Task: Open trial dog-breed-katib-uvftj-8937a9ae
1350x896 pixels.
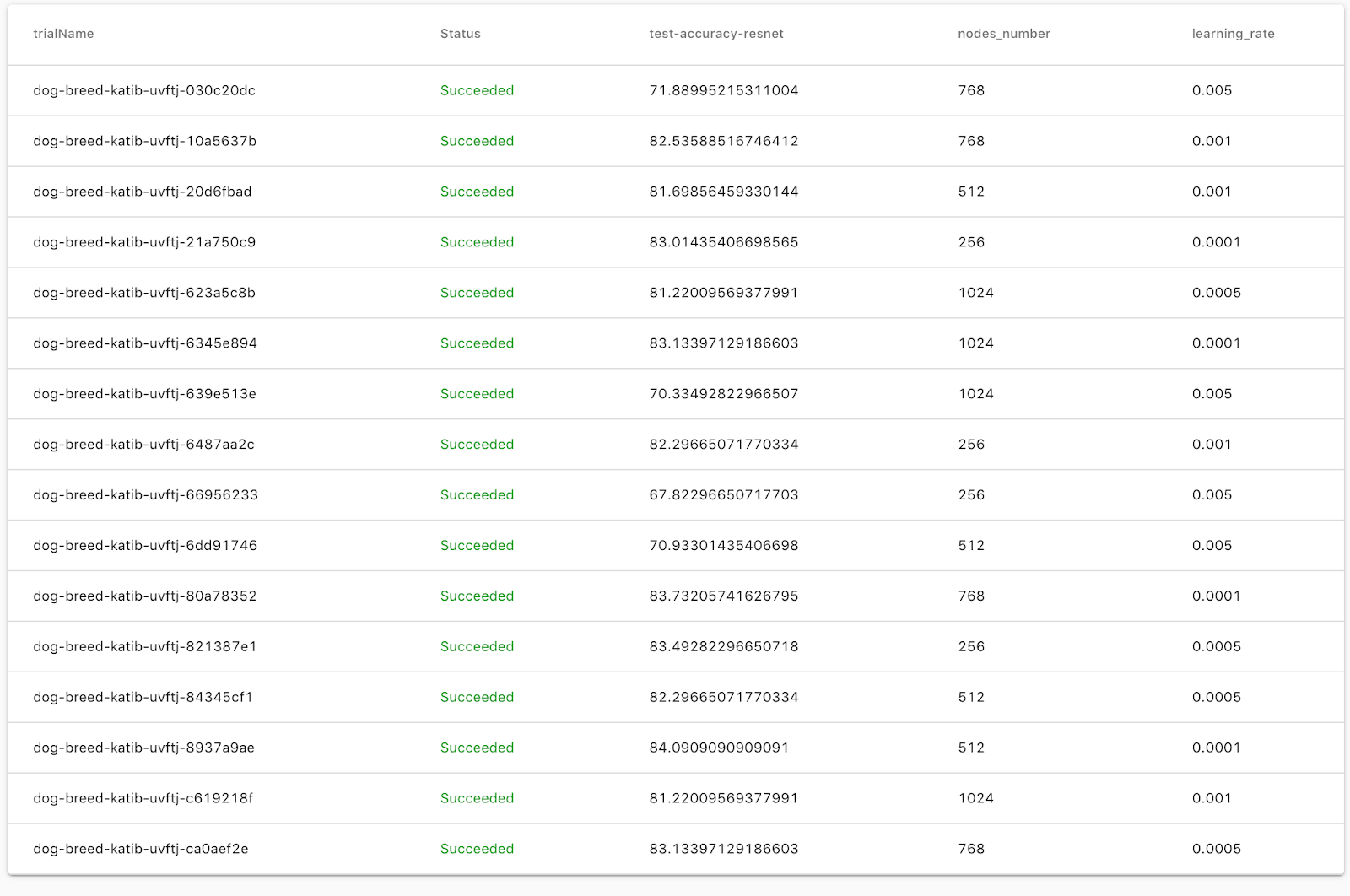Action: (x=143, y=748)
